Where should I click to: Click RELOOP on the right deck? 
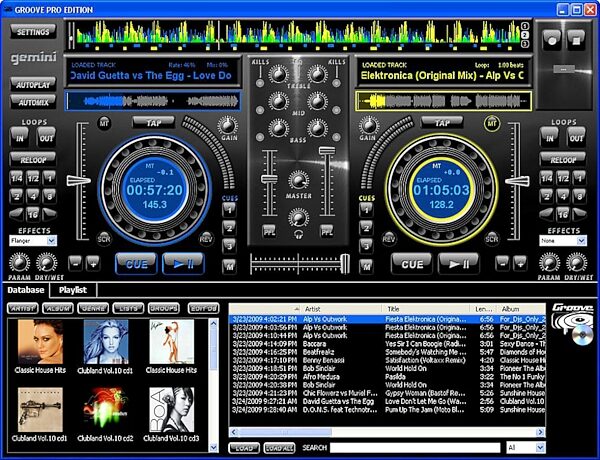coord(562,160)
